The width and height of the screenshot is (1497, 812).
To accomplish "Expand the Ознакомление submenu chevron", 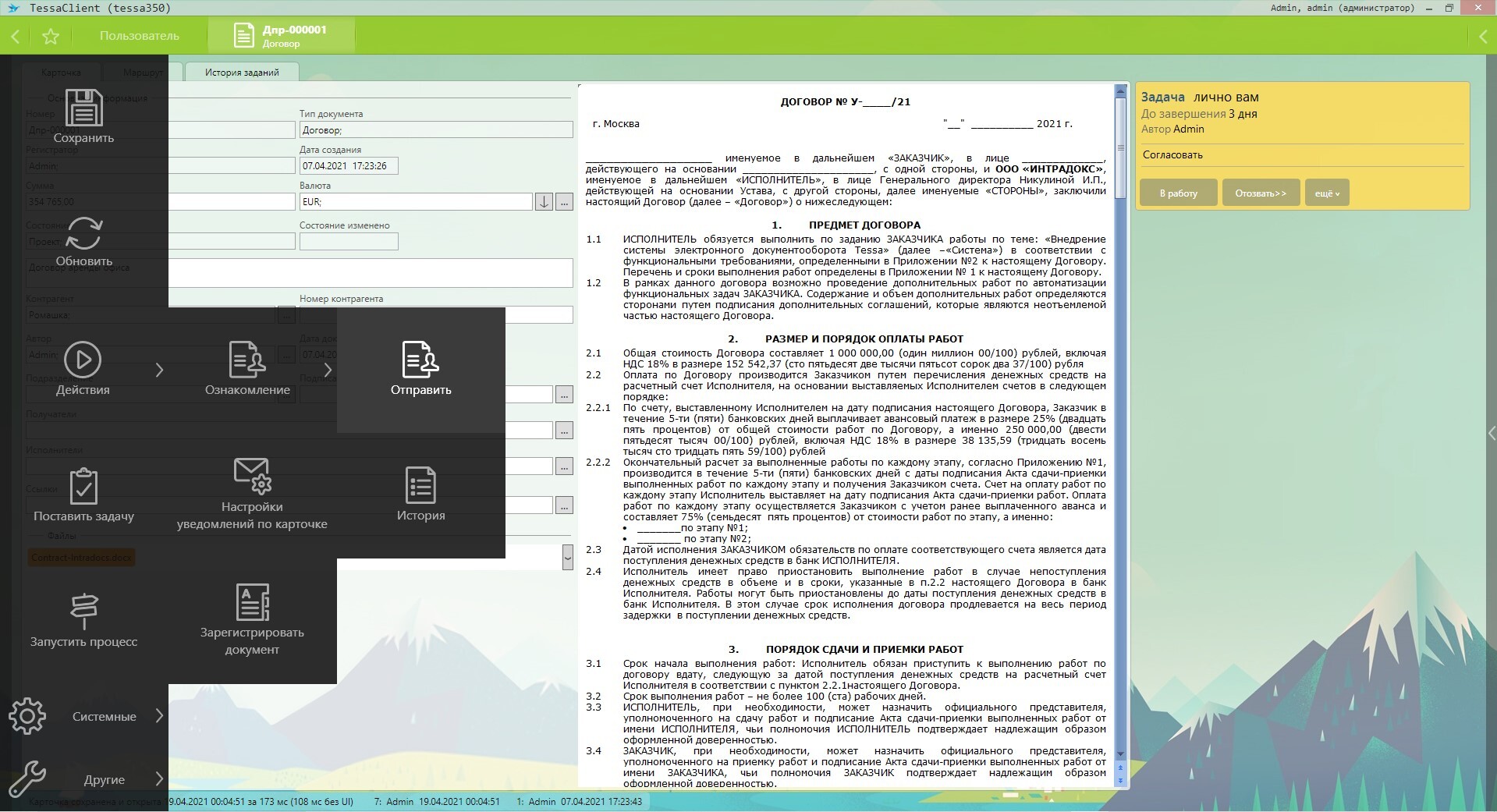I will click(x=328, y=370).
